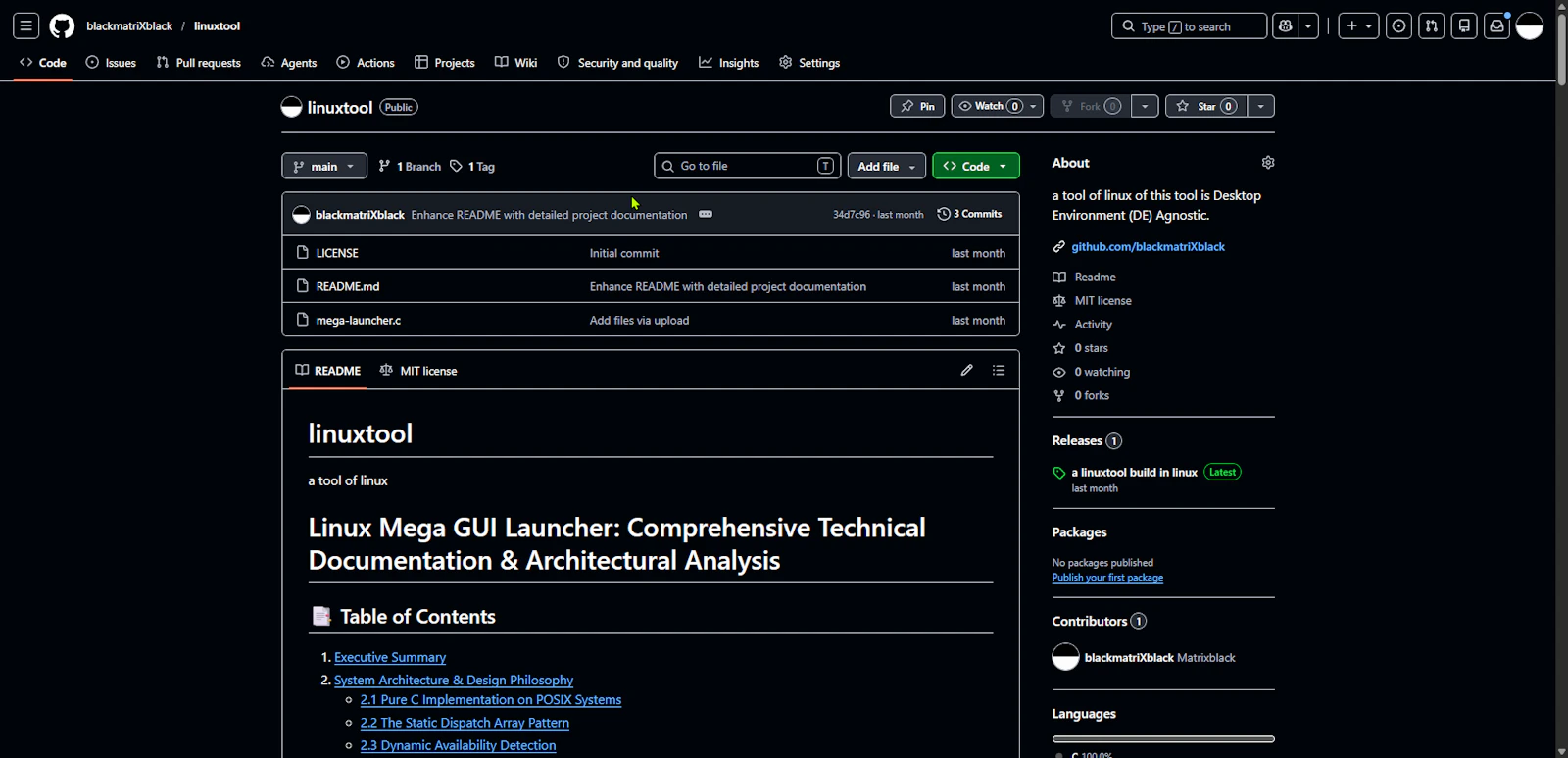This screenshot has height=758, width=1568.
Task: Star the linuxtool repository
Action: tap(1206, 106)
